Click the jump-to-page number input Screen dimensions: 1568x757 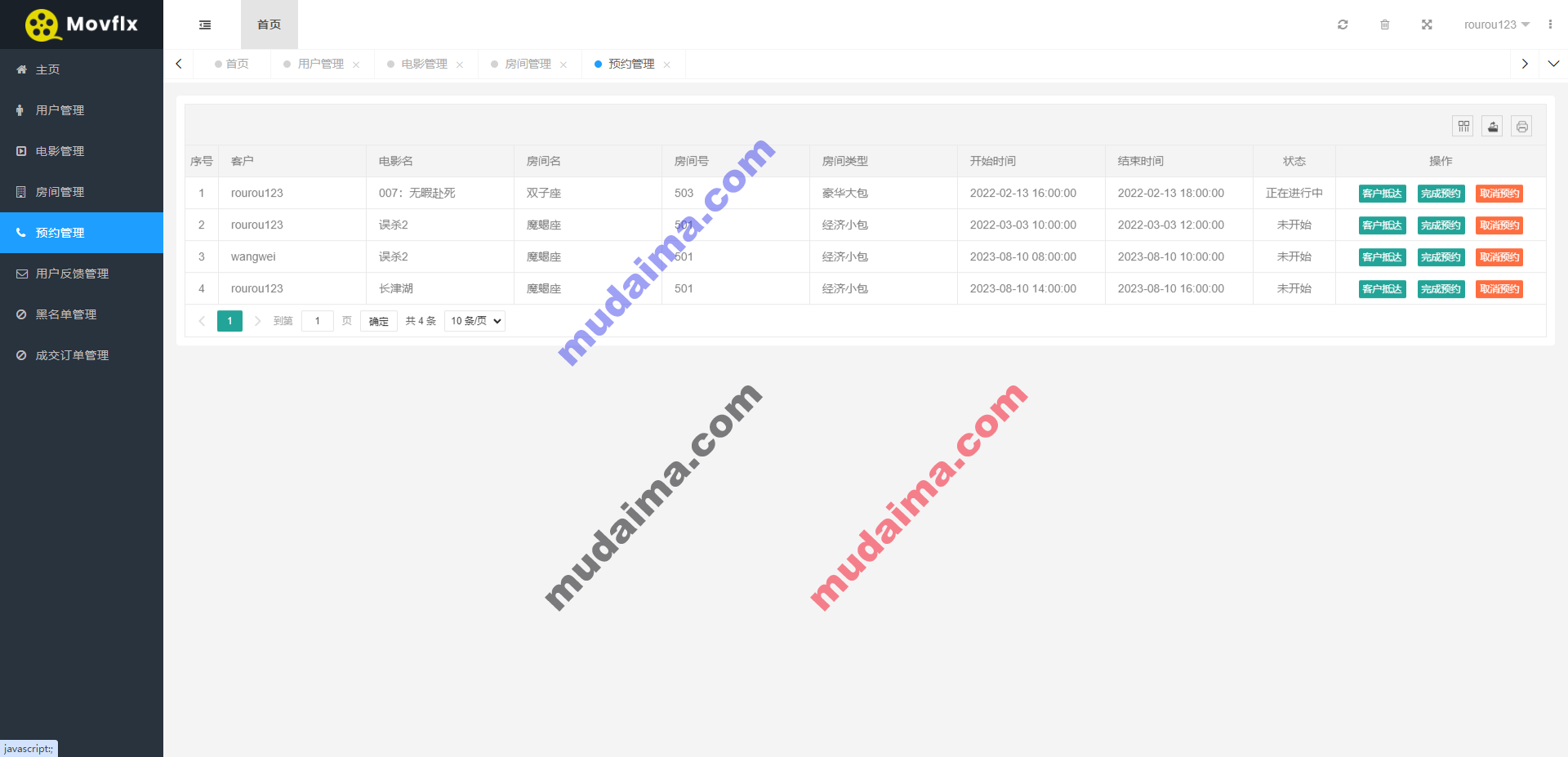point(318,321)
